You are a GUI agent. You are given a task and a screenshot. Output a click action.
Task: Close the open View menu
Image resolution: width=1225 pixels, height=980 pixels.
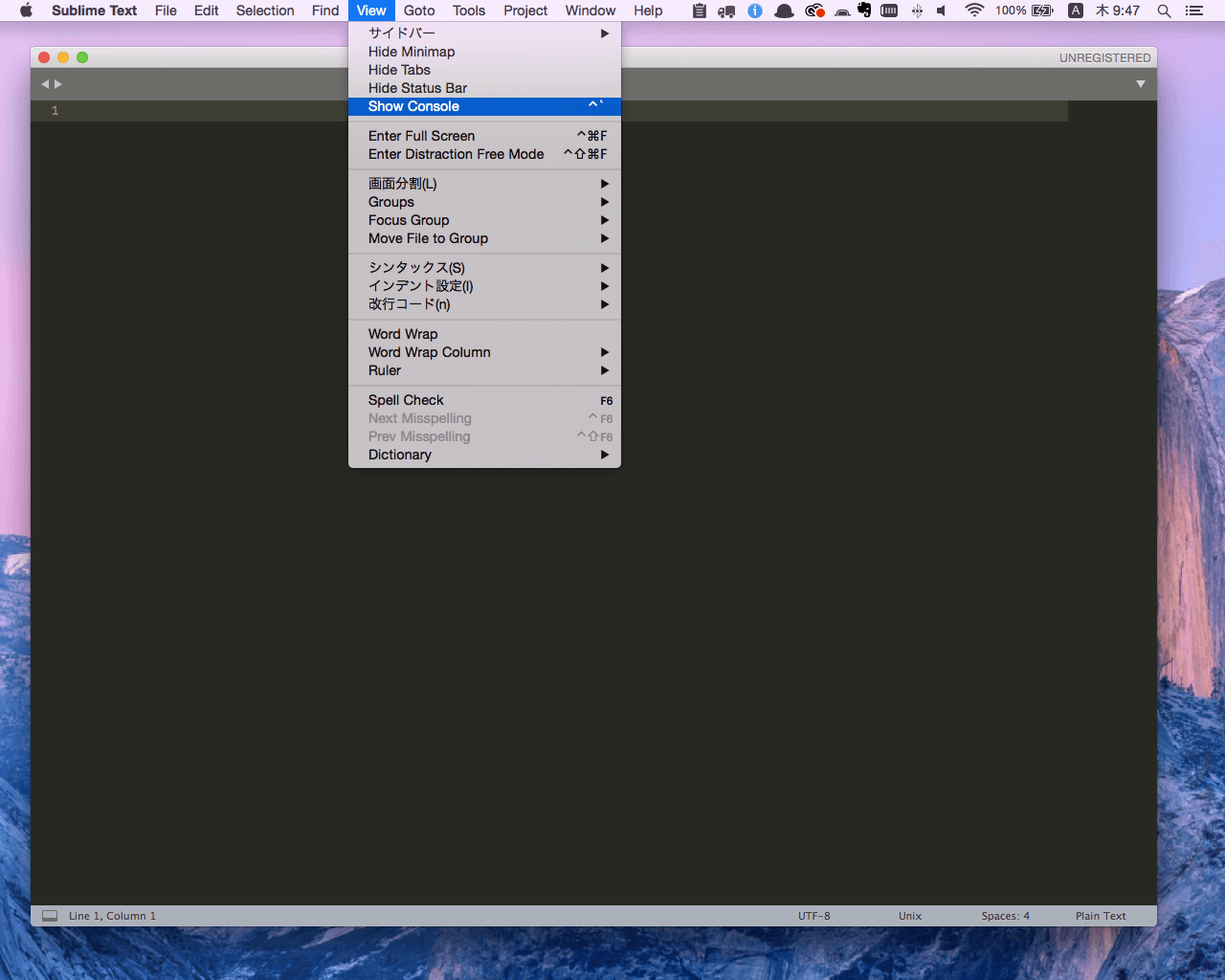point(371,11)
